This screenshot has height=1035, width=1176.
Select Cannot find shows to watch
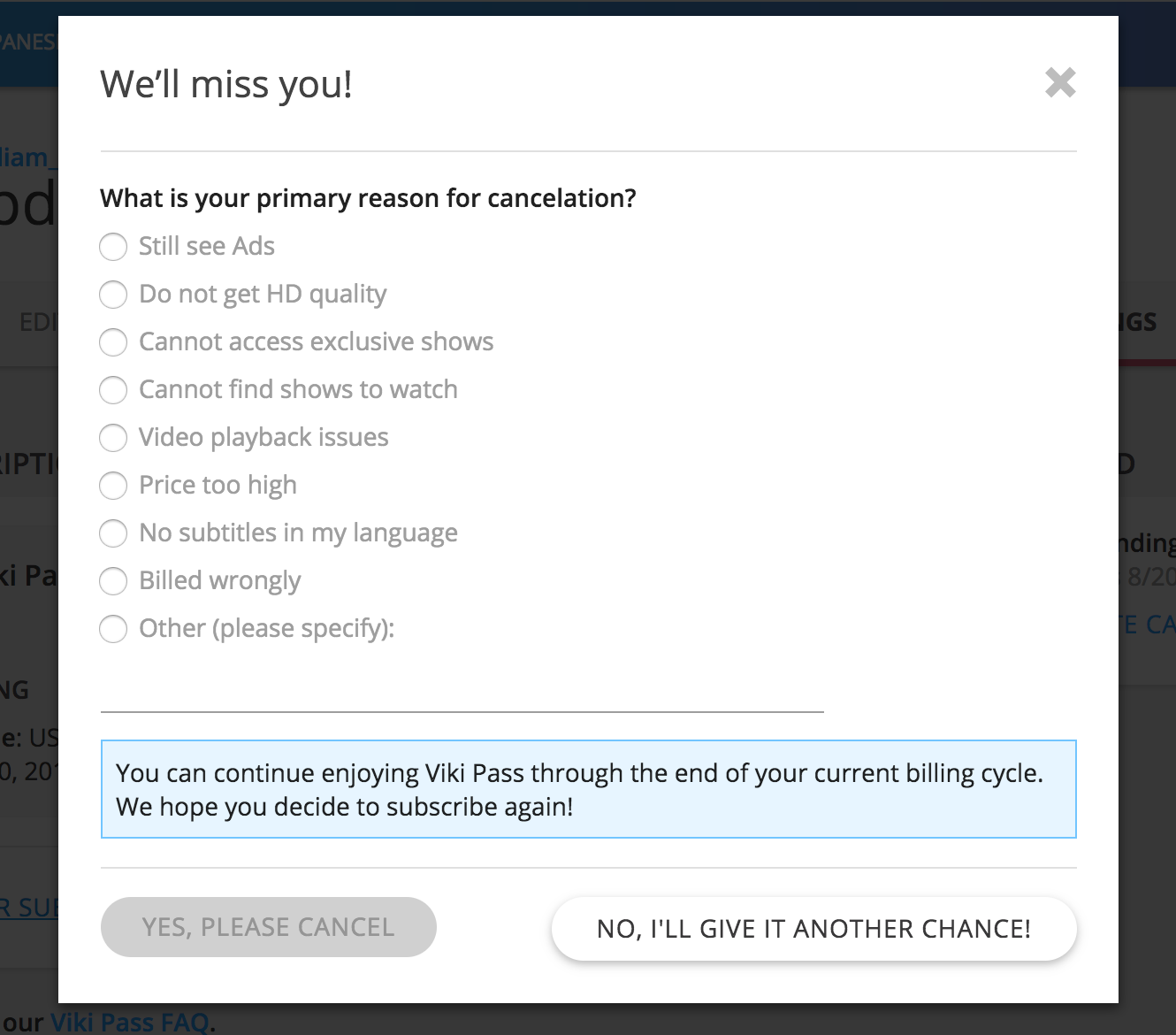(113, 390)
